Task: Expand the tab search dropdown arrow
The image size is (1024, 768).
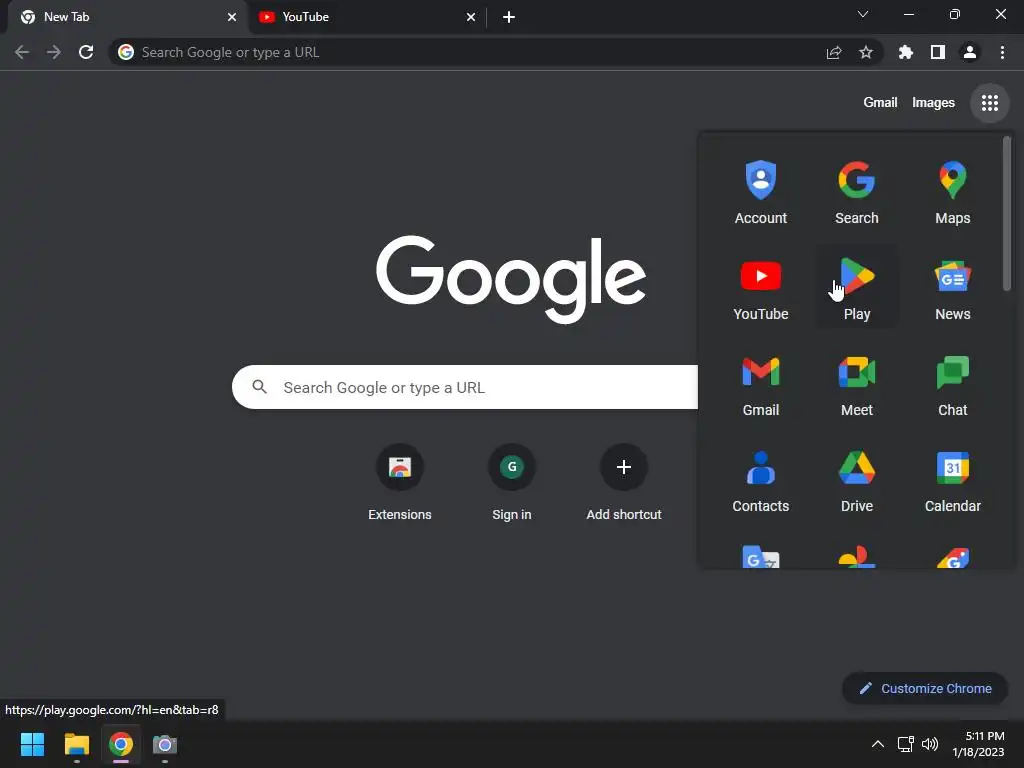Action: click(x=863, y=14)
